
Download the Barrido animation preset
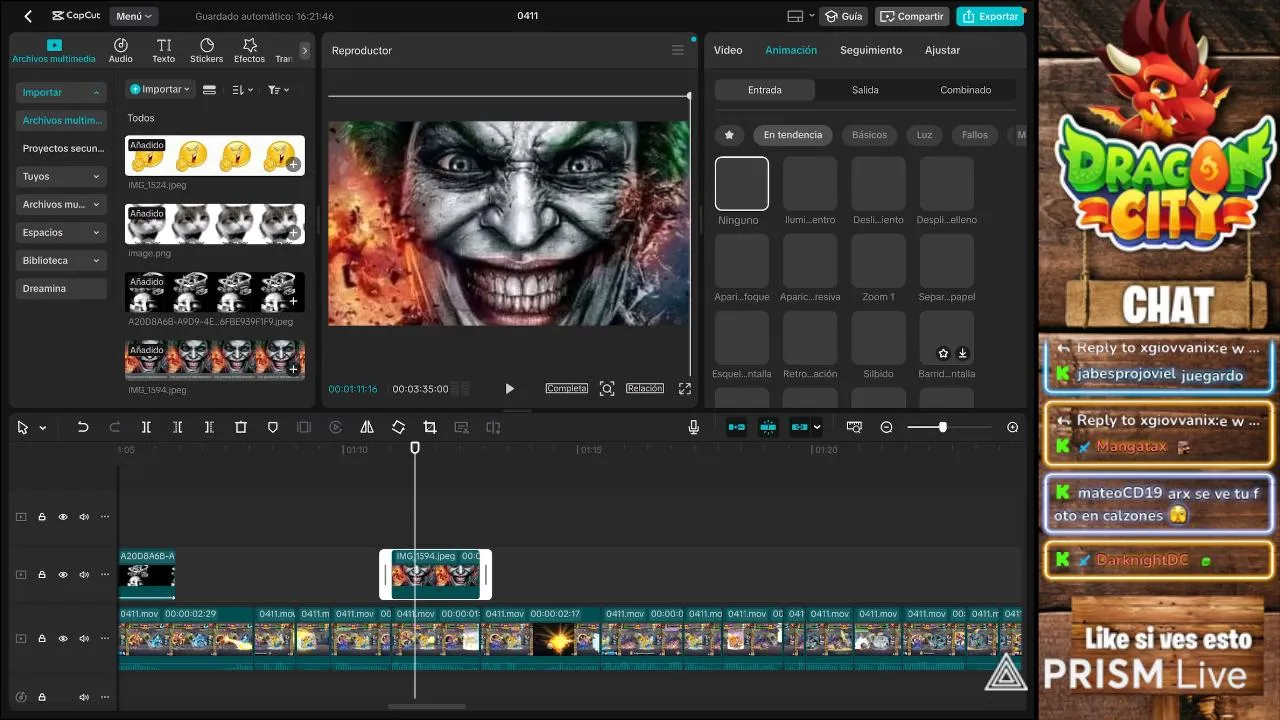coord(962,353)
